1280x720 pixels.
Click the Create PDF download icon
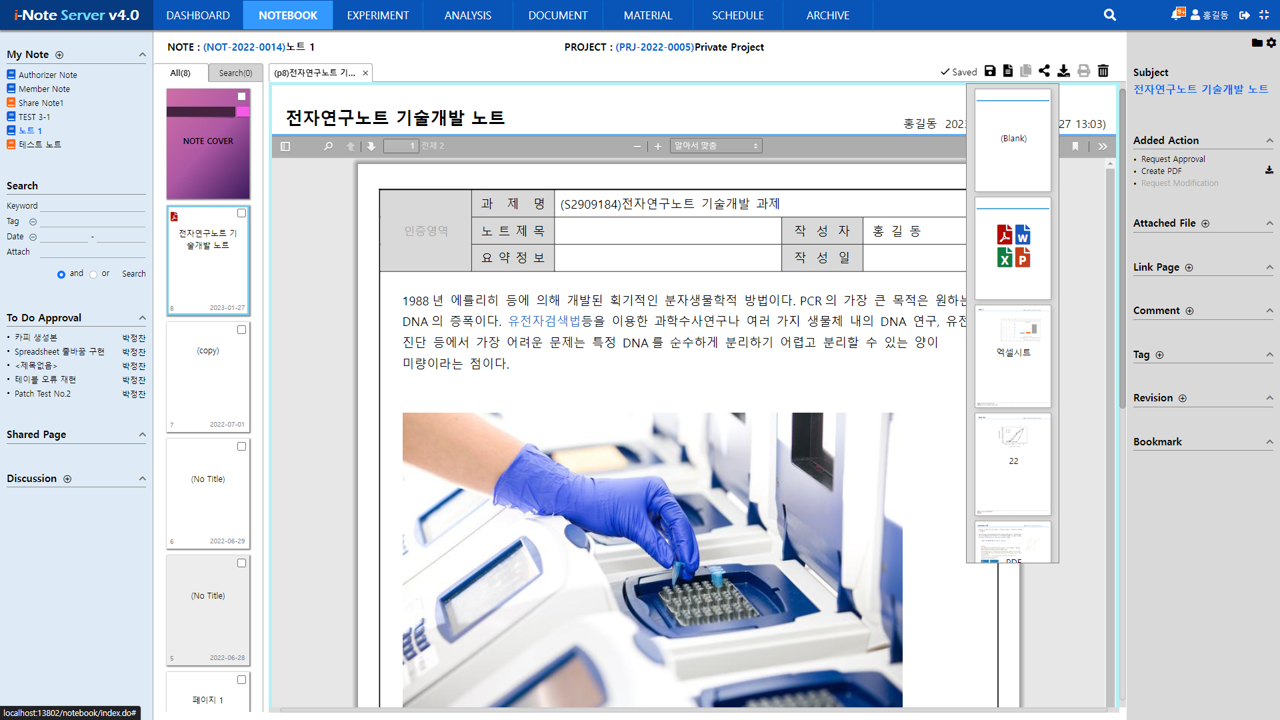coord(1269,171)
